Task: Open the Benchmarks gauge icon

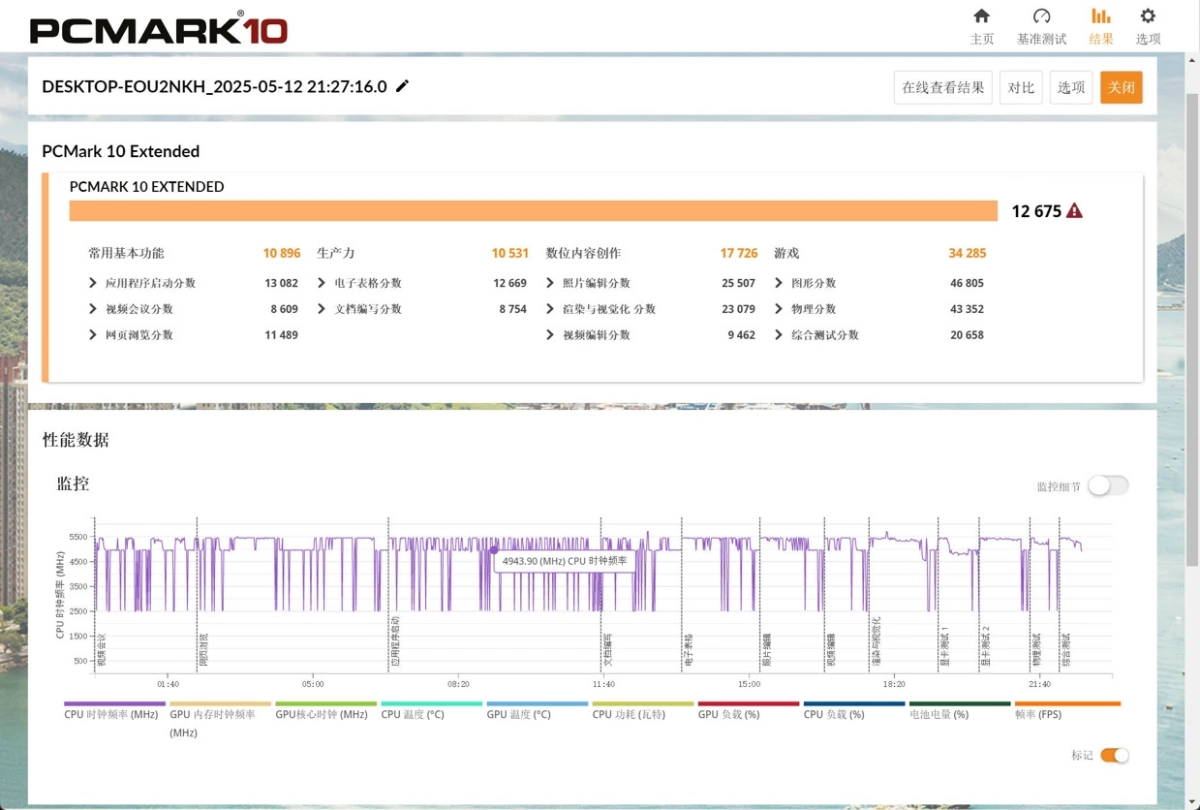Action: coord(1041,17)
